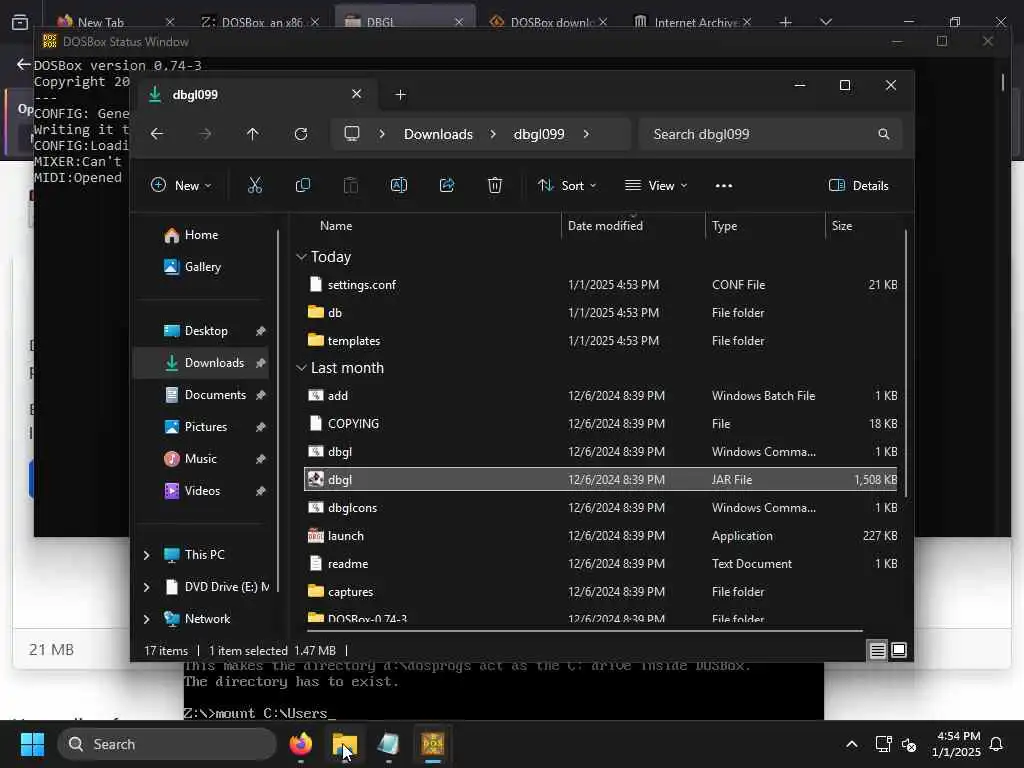Click the search magnifier icon in Explorer

click(884, 134)
